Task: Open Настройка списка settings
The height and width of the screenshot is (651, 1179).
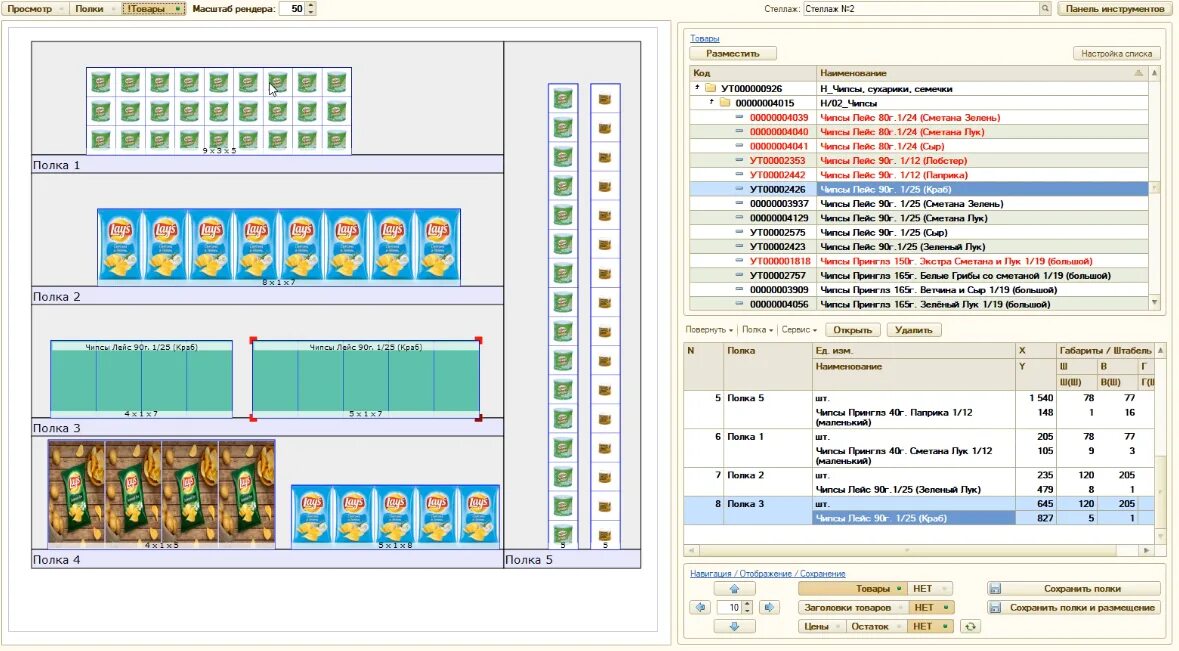Action: tap(1116, 53)
